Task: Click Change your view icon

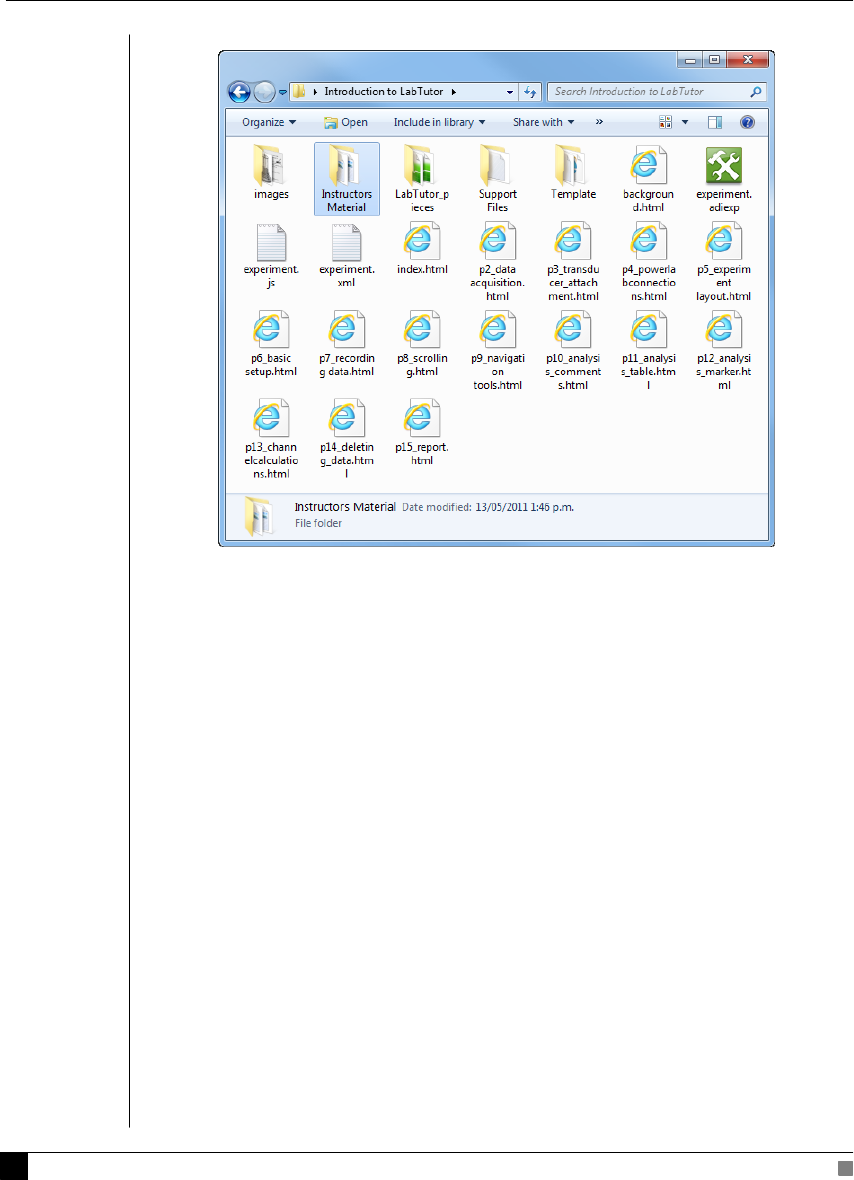Action: click(x=666, y=122)
